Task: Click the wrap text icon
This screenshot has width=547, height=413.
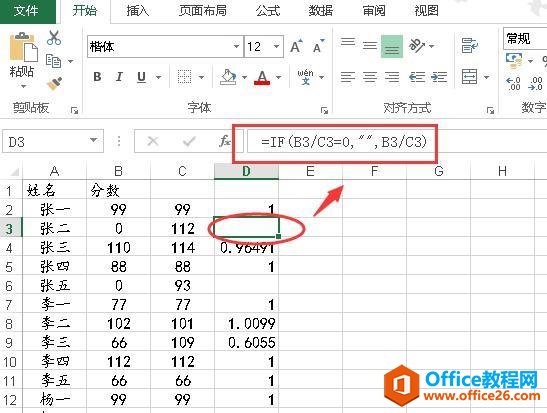Action: (x=469, y=45)
